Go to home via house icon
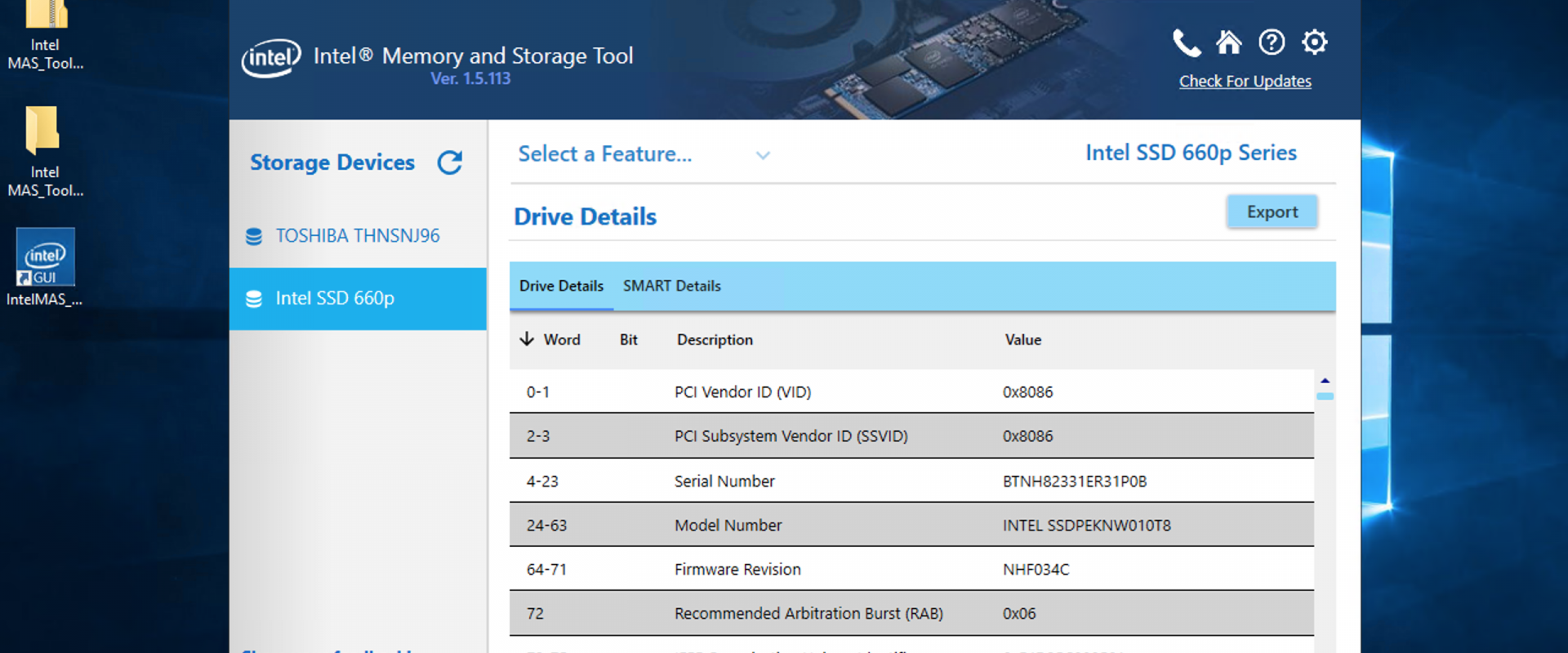This screenshot has height=653, width=1568. coord(1228,42)
